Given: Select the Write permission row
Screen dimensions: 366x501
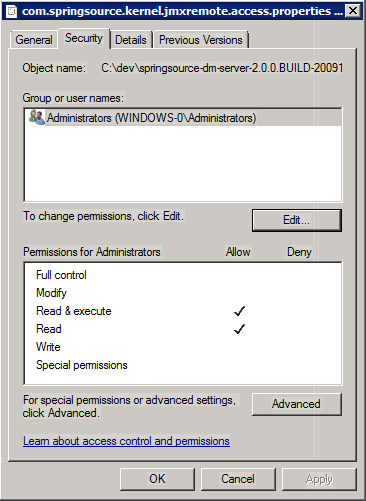Looking at the screenshot, I should (x=183, y=347).
